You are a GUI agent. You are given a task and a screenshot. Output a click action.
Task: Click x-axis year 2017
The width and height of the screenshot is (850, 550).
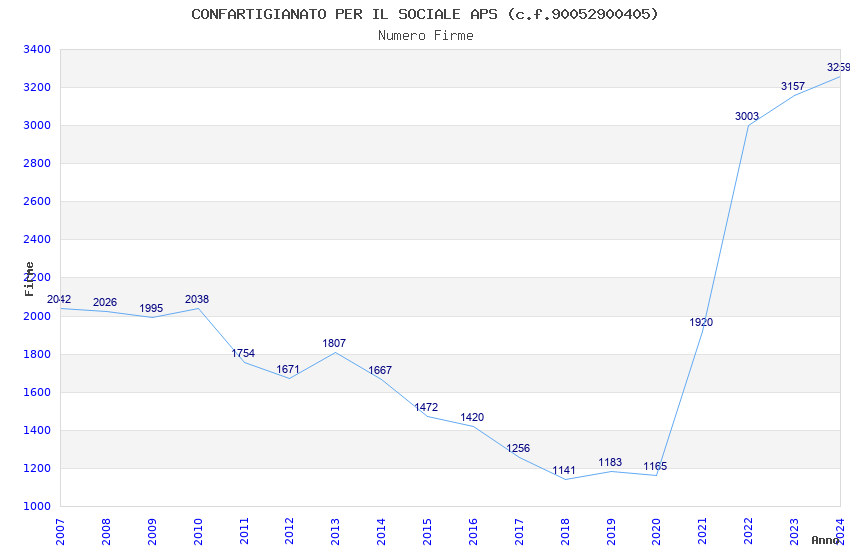pos(519,532)
